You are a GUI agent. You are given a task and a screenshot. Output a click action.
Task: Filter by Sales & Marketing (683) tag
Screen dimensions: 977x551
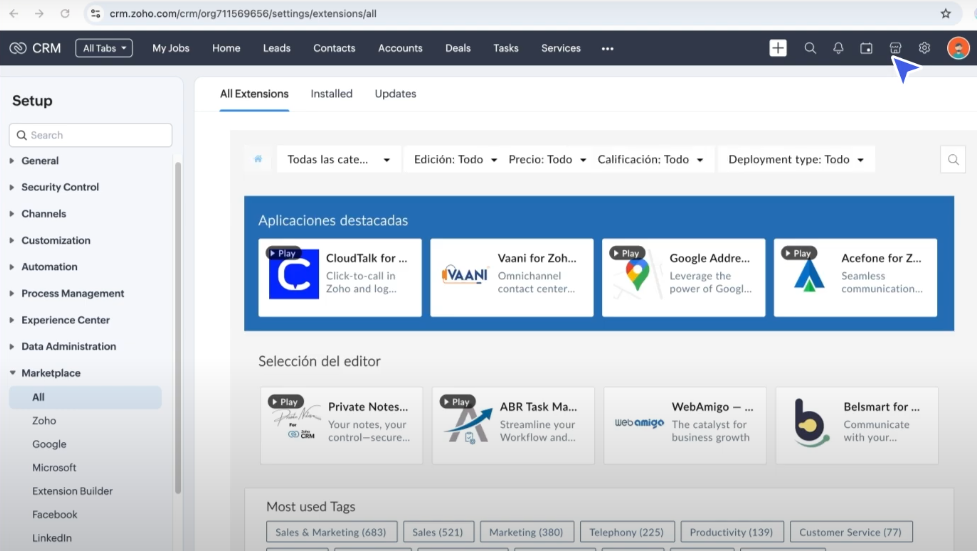(331, 532)
